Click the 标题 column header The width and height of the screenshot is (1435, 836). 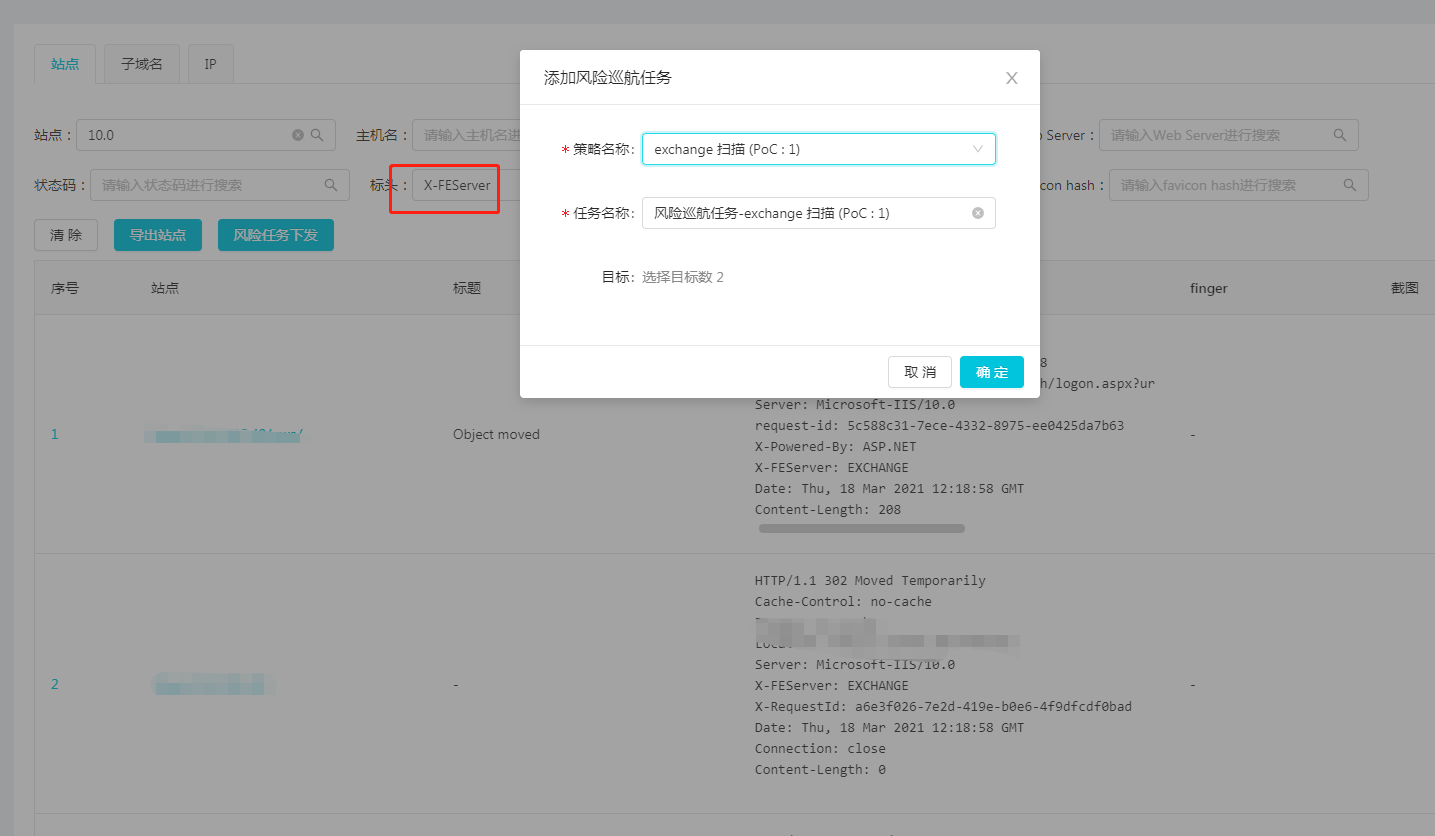pos(467,288)
